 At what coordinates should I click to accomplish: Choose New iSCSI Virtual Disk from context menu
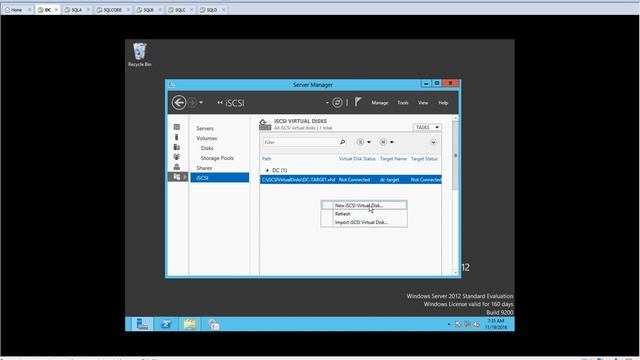[x=364, y=205]
